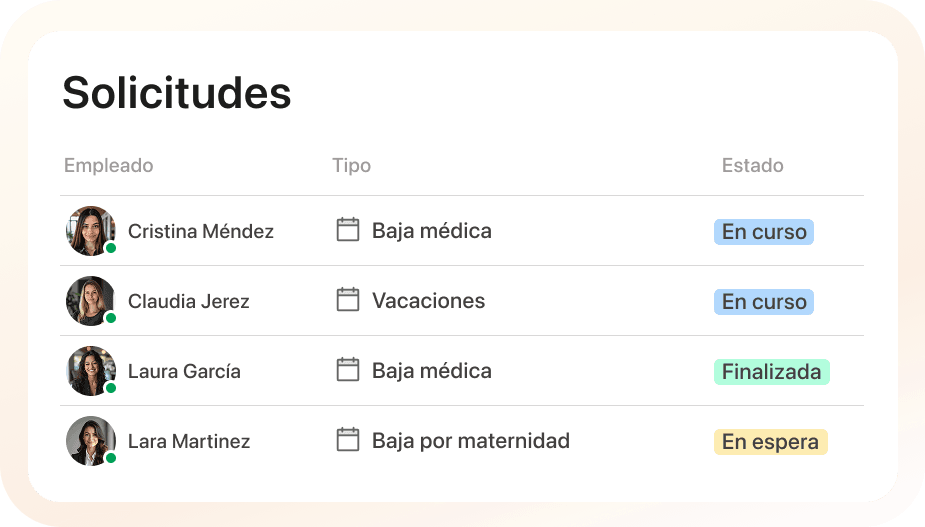The image size is (925, 527).
Task: Open Cristina Méndez's avatar photo
Action: pyautogui.click(x=90, y=231)
